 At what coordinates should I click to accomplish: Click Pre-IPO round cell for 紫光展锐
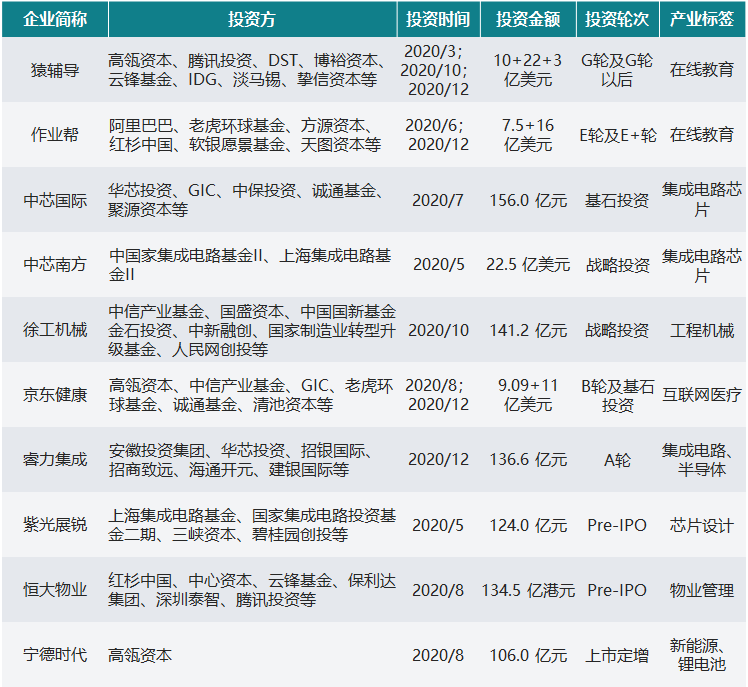617,525
